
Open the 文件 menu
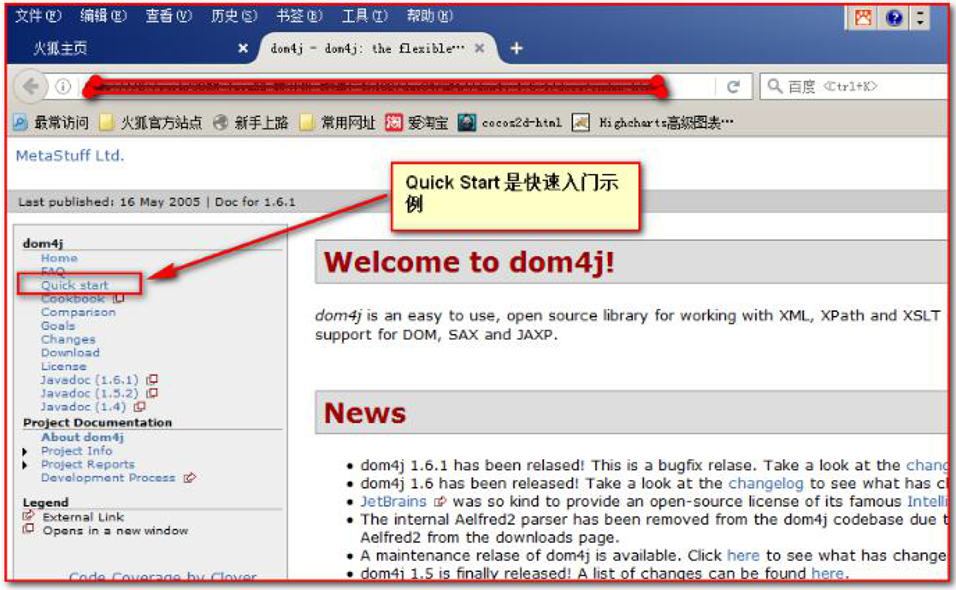pos(37,16)
